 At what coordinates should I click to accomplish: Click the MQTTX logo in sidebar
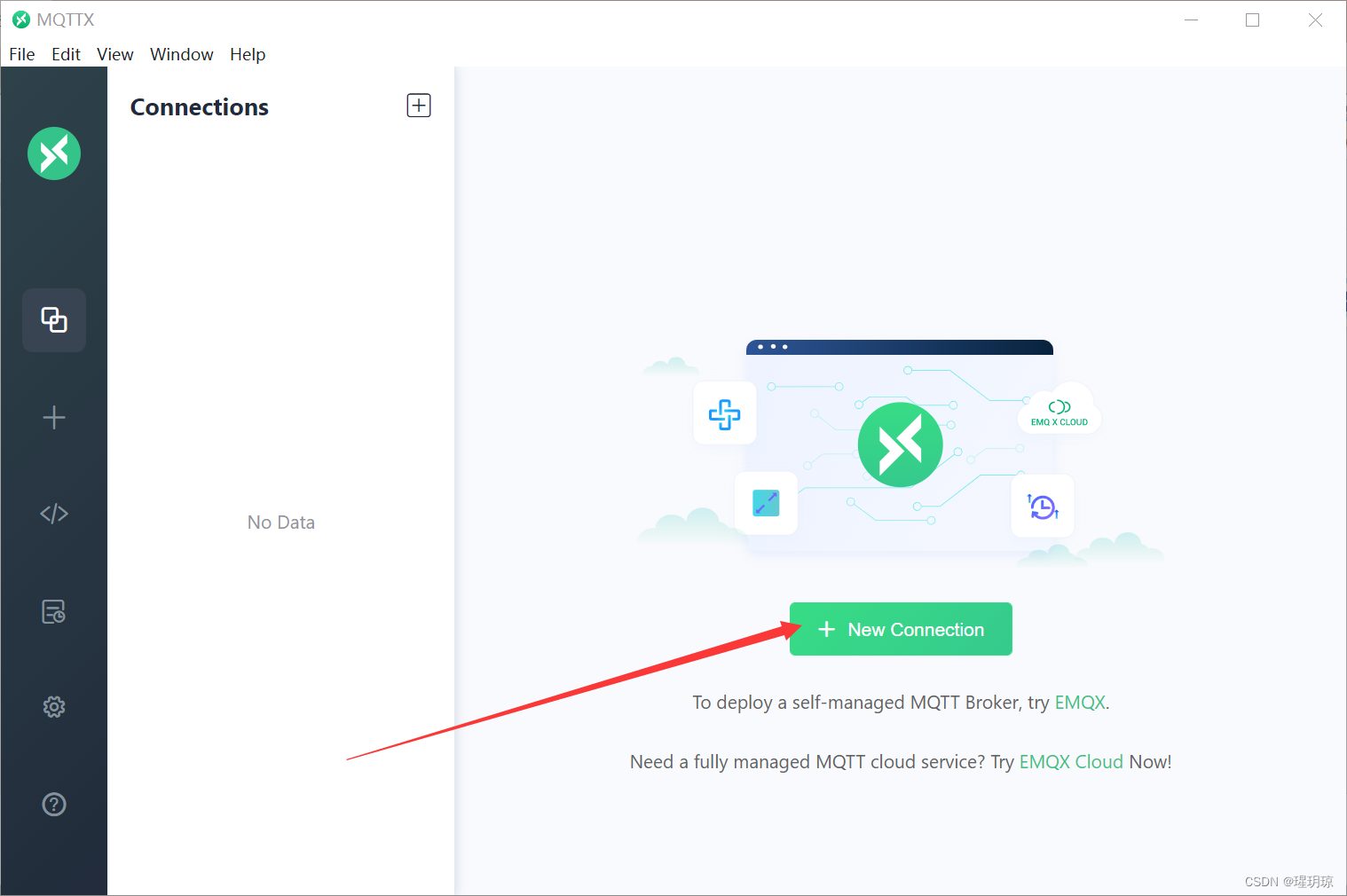pos(54,153)
